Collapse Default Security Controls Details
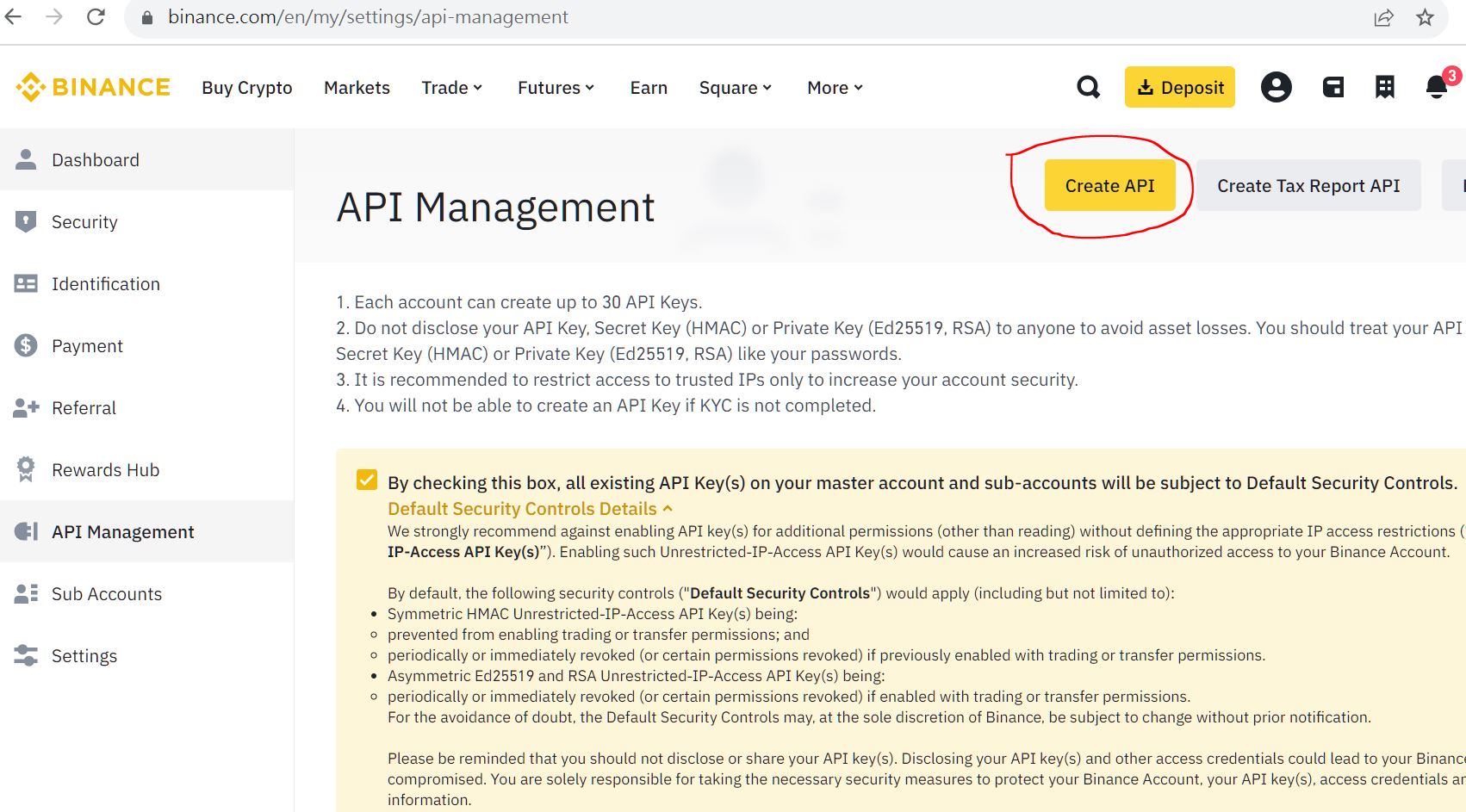This screenshot has height=812, width=1466. click(x=529, y=509)
